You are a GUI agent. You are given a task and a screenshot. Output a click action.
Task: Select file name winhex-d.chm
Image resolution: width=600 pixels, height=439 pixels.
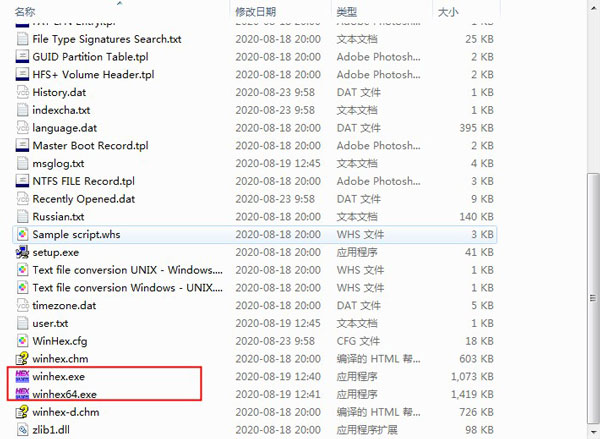[x=66, y=412]
